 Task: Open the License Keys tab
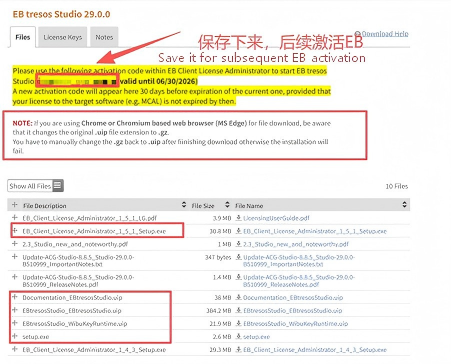tap(63, 37)
